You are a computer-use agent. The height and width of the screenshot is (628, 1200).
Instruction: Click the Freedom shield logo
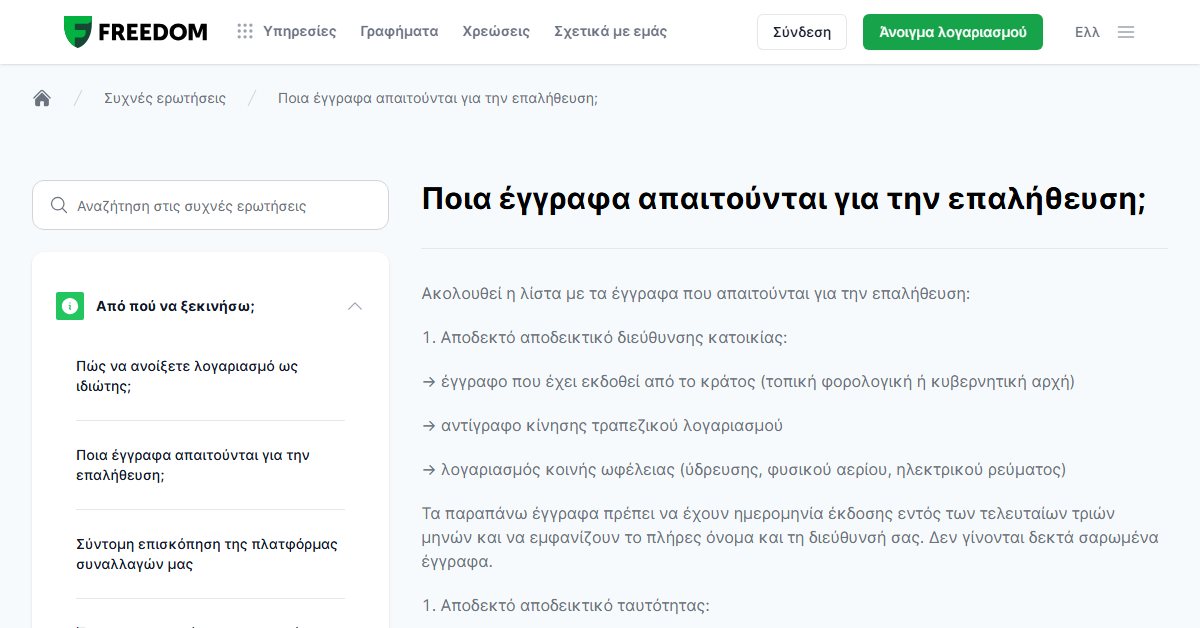click(78, 32)
